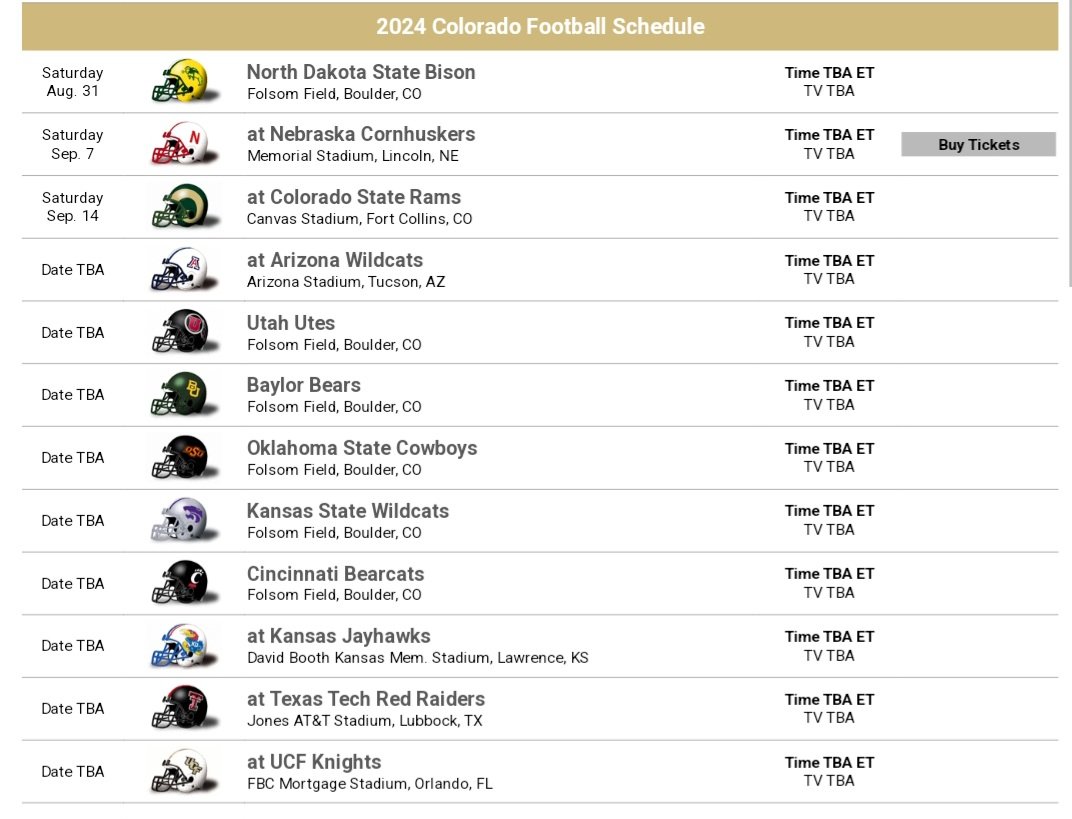Click the at Kansas Jayhawks link

[338, 636]
